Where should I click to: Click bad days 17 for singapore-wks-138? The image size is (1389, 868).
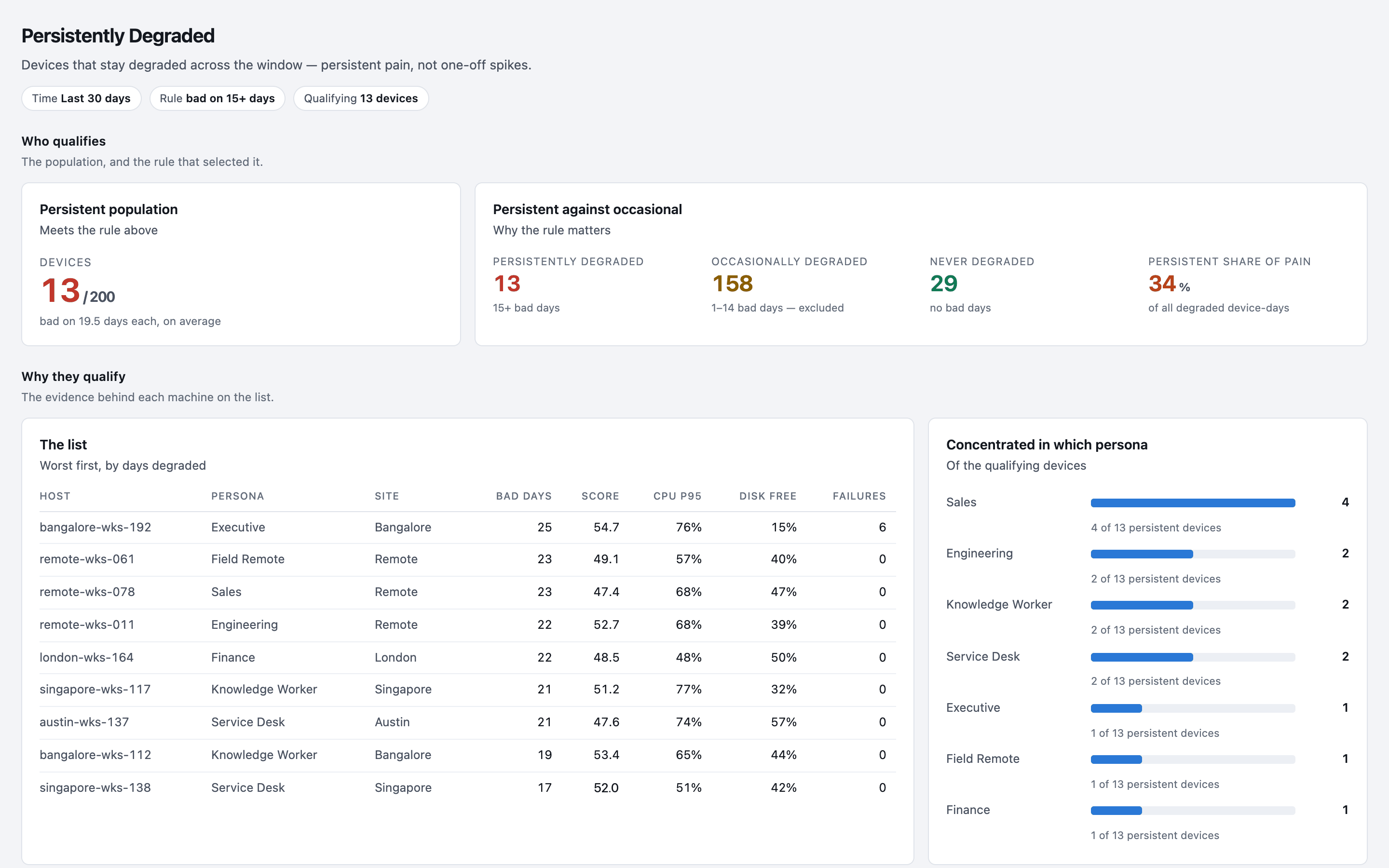coord(545,787)
